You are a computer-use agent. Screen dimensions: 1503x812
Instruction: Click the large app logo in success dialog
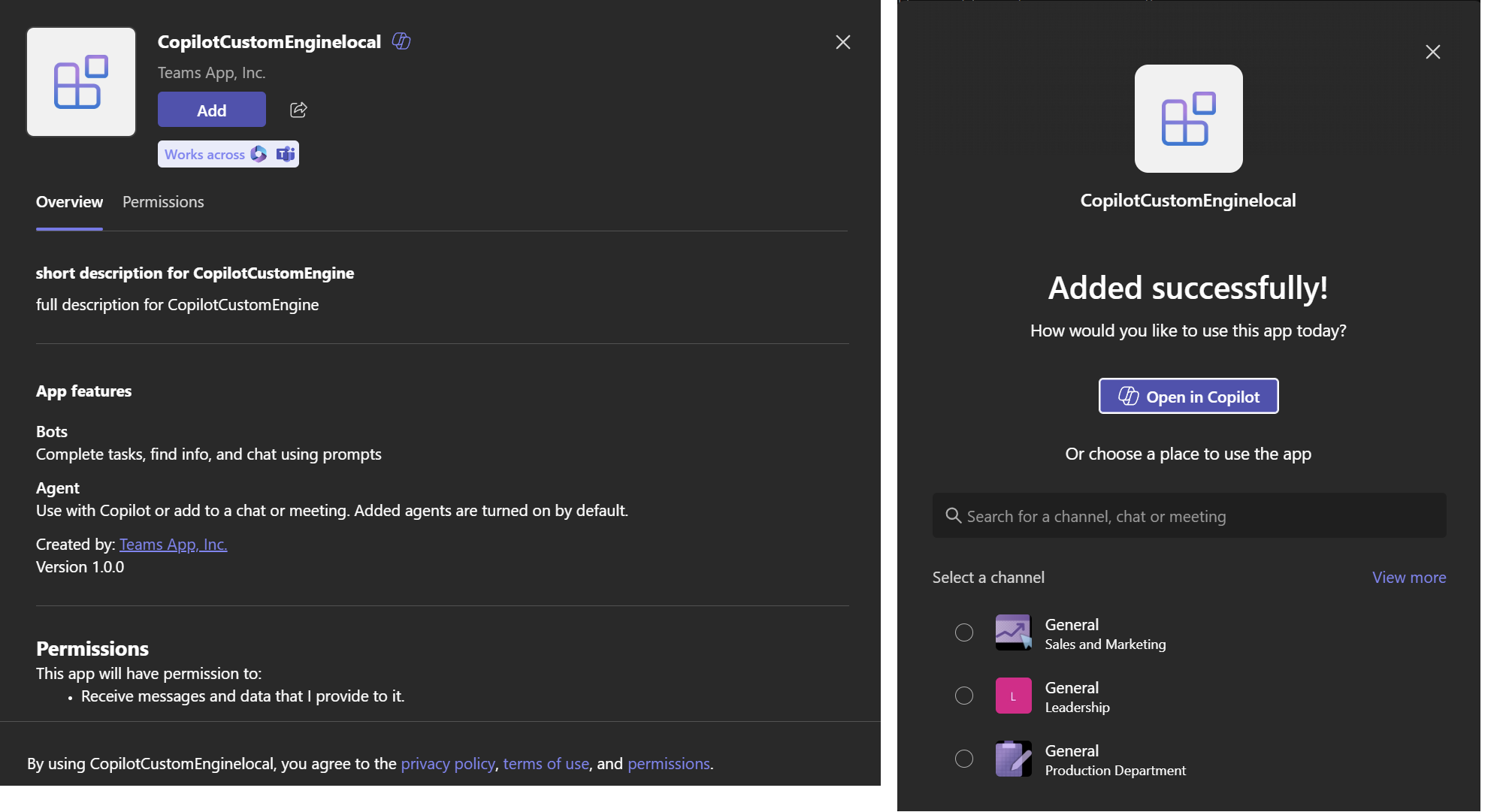1188,119
